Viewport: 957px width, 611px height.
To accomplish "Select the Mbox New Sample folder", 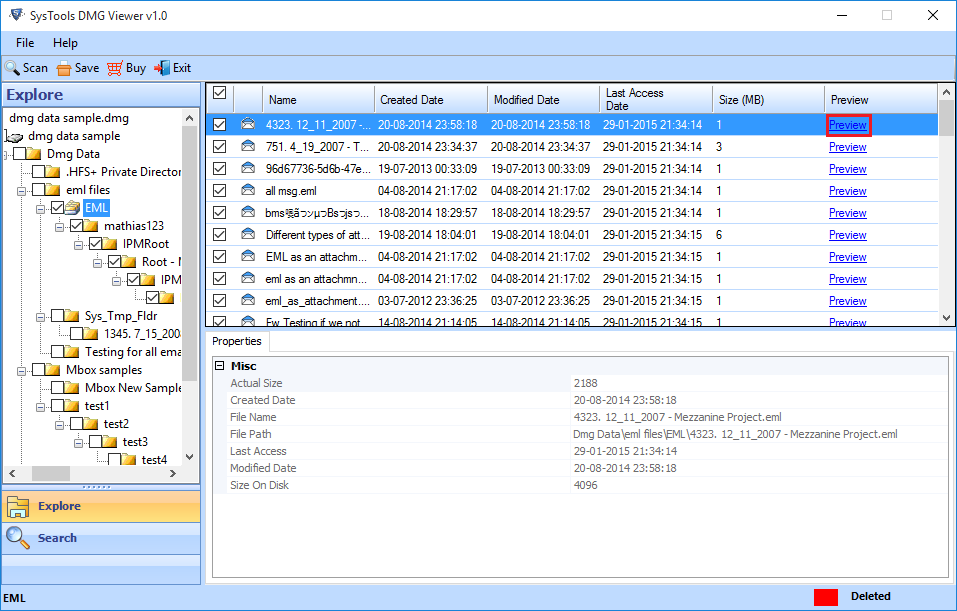I will click(133, 388).
